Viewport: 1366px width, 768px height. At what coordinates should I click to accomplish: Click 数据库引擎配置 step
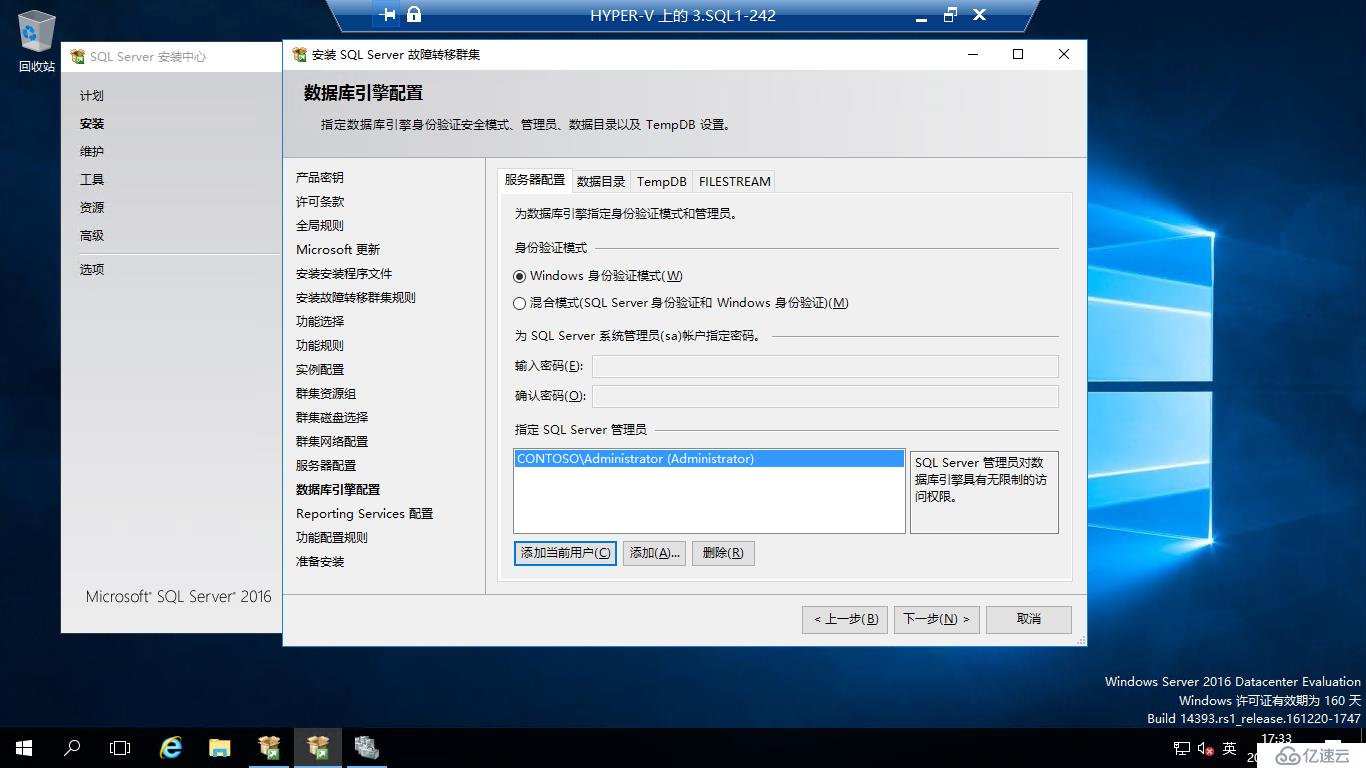pos(338,490)
